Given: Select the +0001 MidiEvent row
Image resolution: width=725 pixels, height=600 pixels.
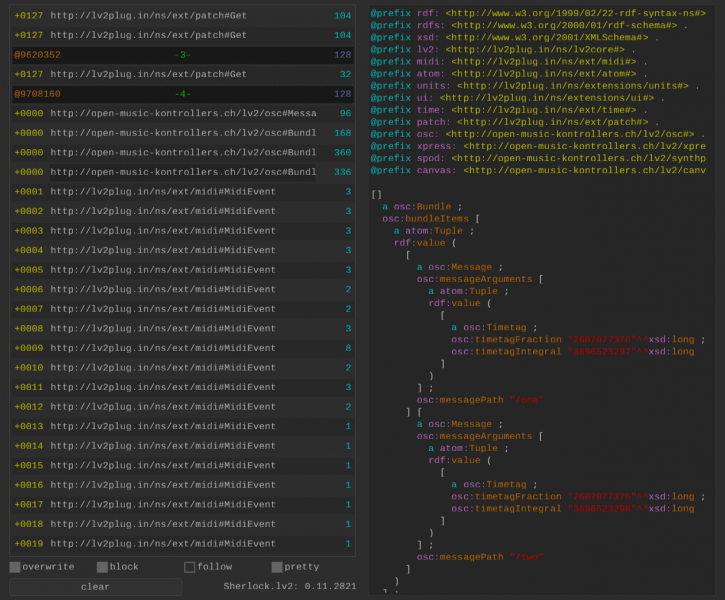Looking at the screenshot, I should pos(182,191).
